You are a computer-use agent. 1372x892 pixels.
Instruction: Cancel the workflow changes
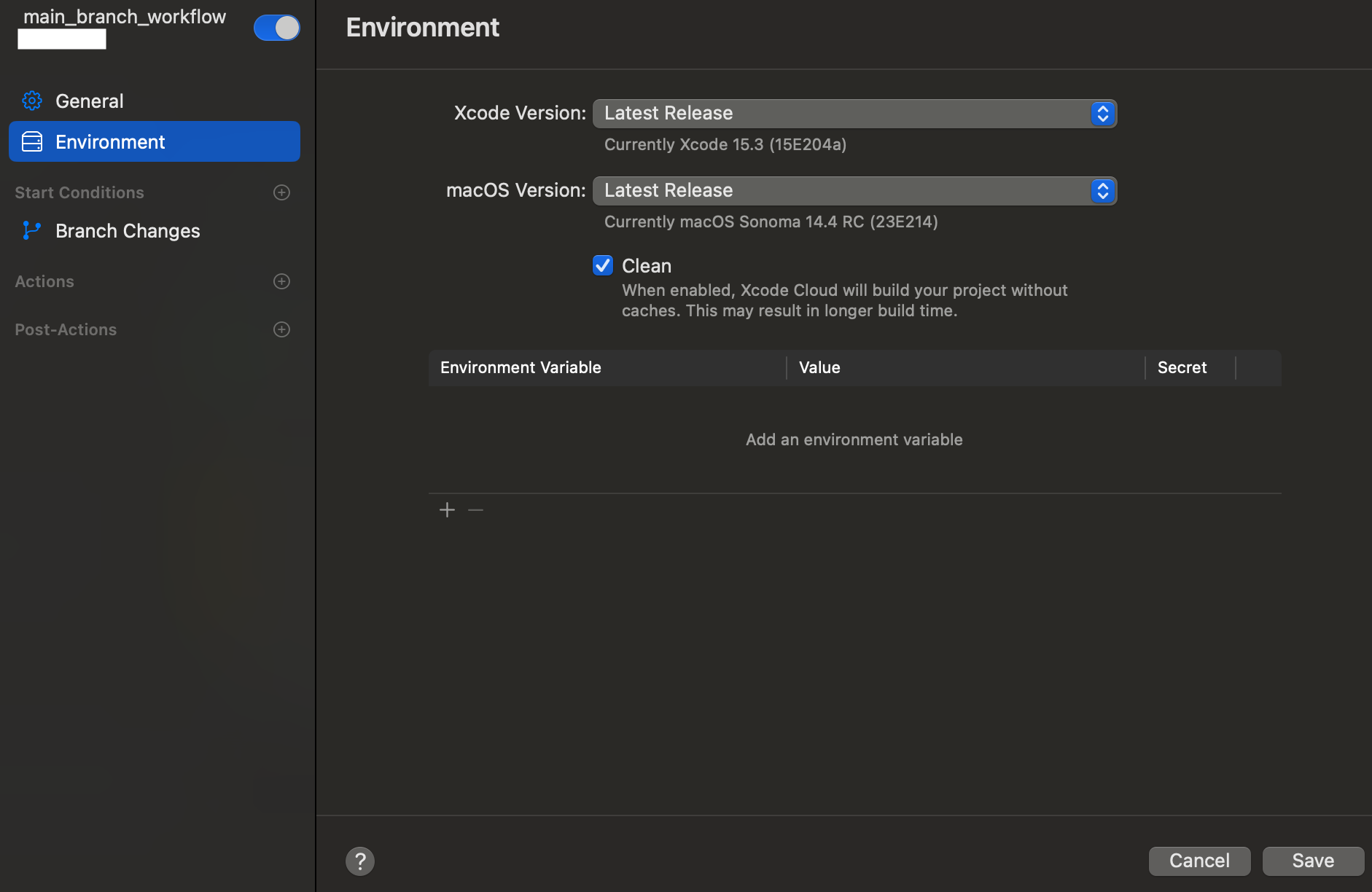[x=1199, y=861]
